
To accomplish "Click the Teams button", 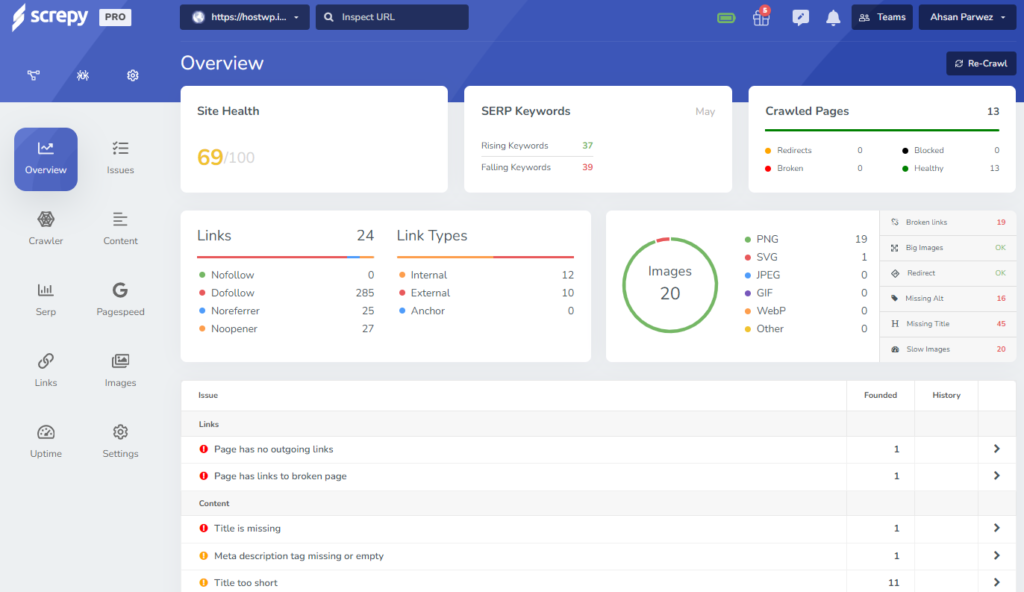I will (881, 17).
